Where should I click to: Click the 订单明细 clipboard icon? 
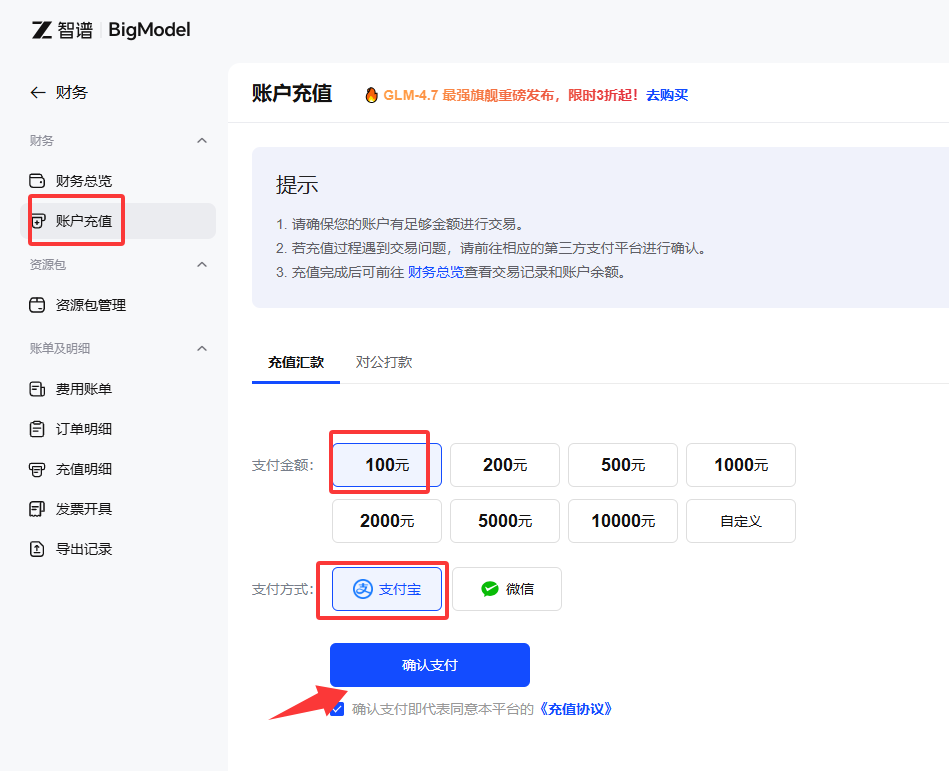38,429
